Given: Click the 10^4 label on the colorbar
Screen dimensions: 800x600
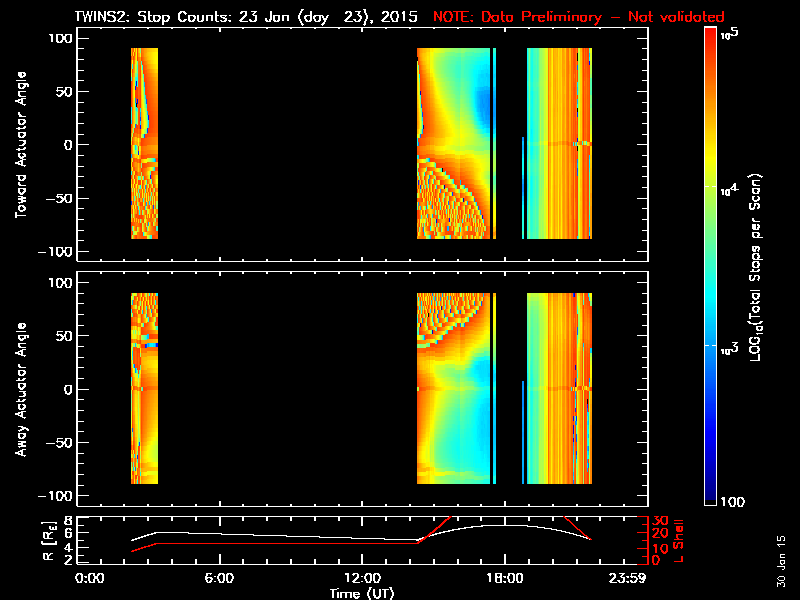Looking at the screenshot, I should pos(729,190).
